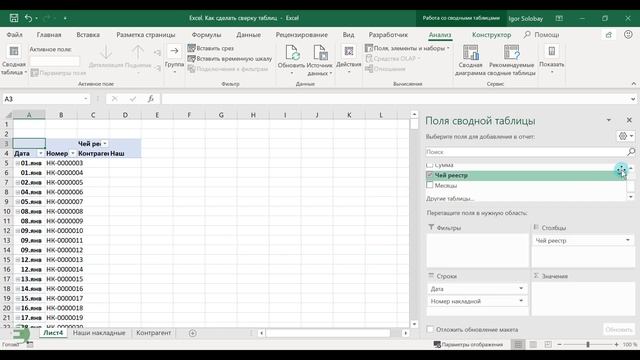This screenshot has height=360, width=640.
Task: Open the Показать options icon
Action: point(551,51)
